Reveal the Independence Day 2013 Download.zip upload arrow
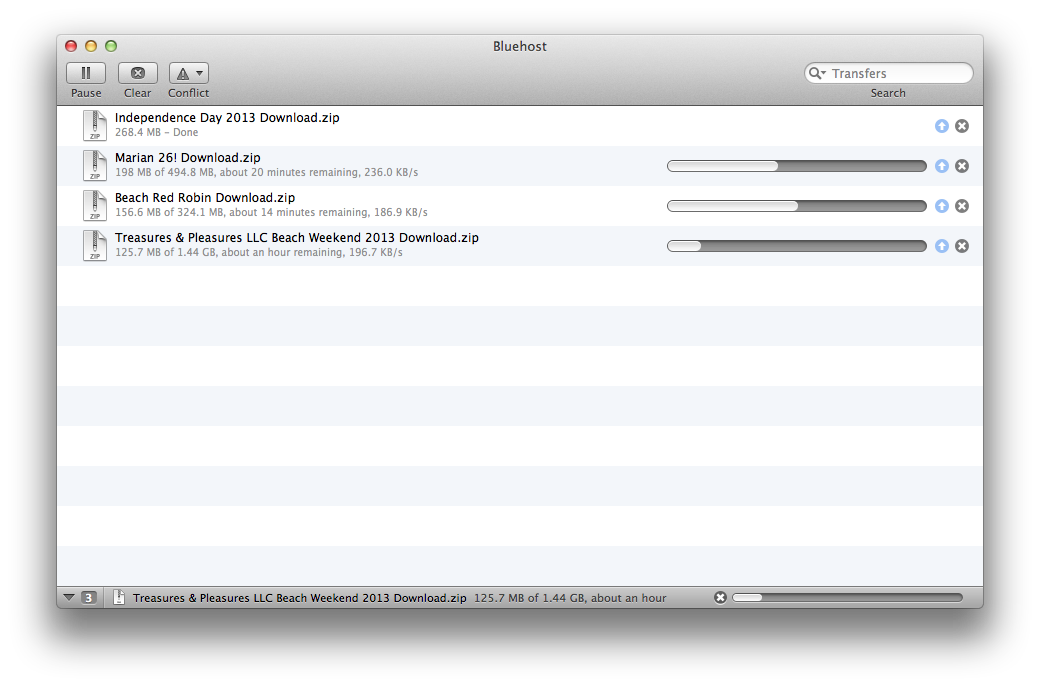 (942, 126)
